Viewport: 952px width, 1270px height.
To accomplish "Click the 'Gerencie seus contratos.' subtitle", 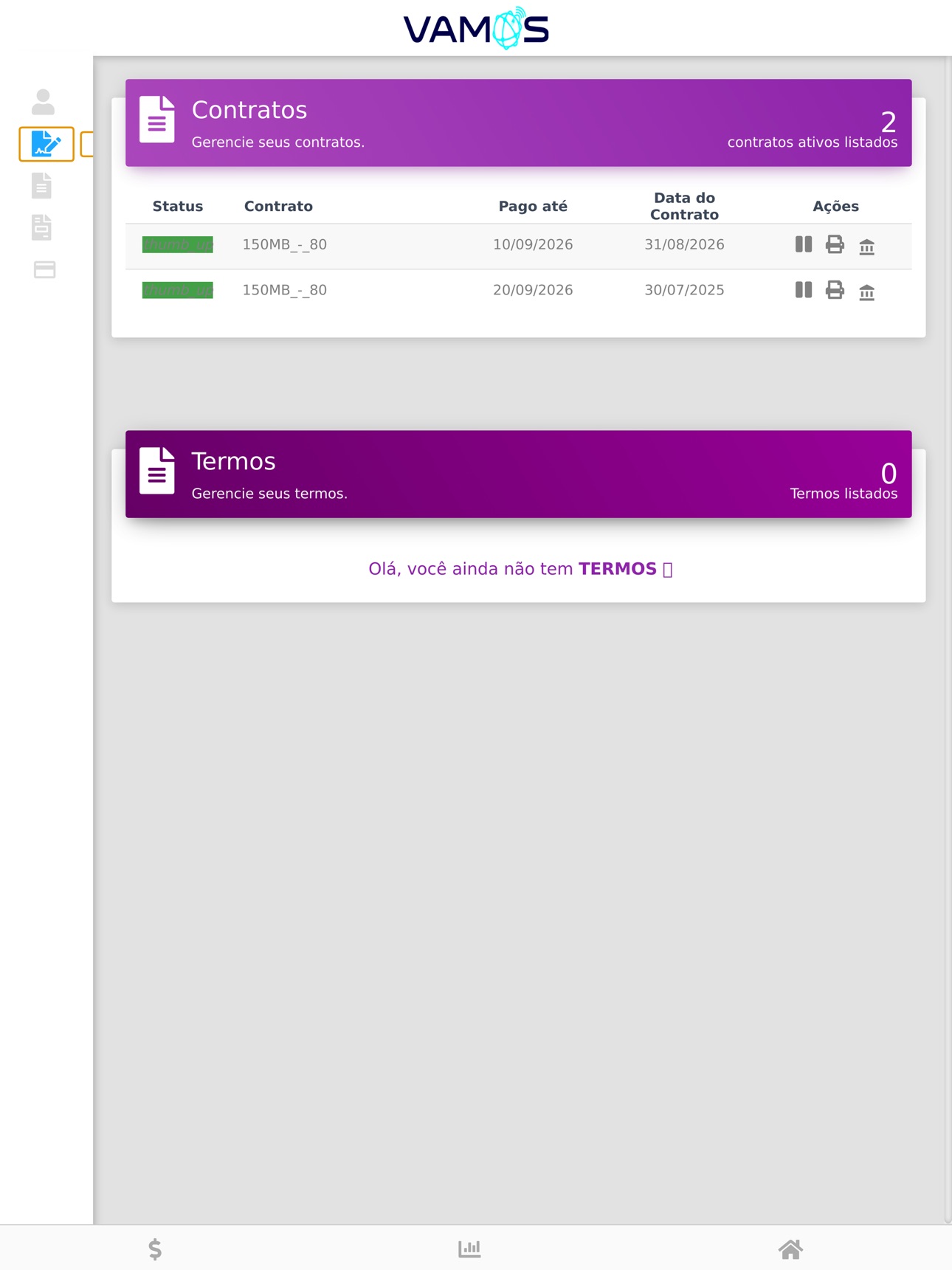I will pyautogui.click(x=278, y=142).
